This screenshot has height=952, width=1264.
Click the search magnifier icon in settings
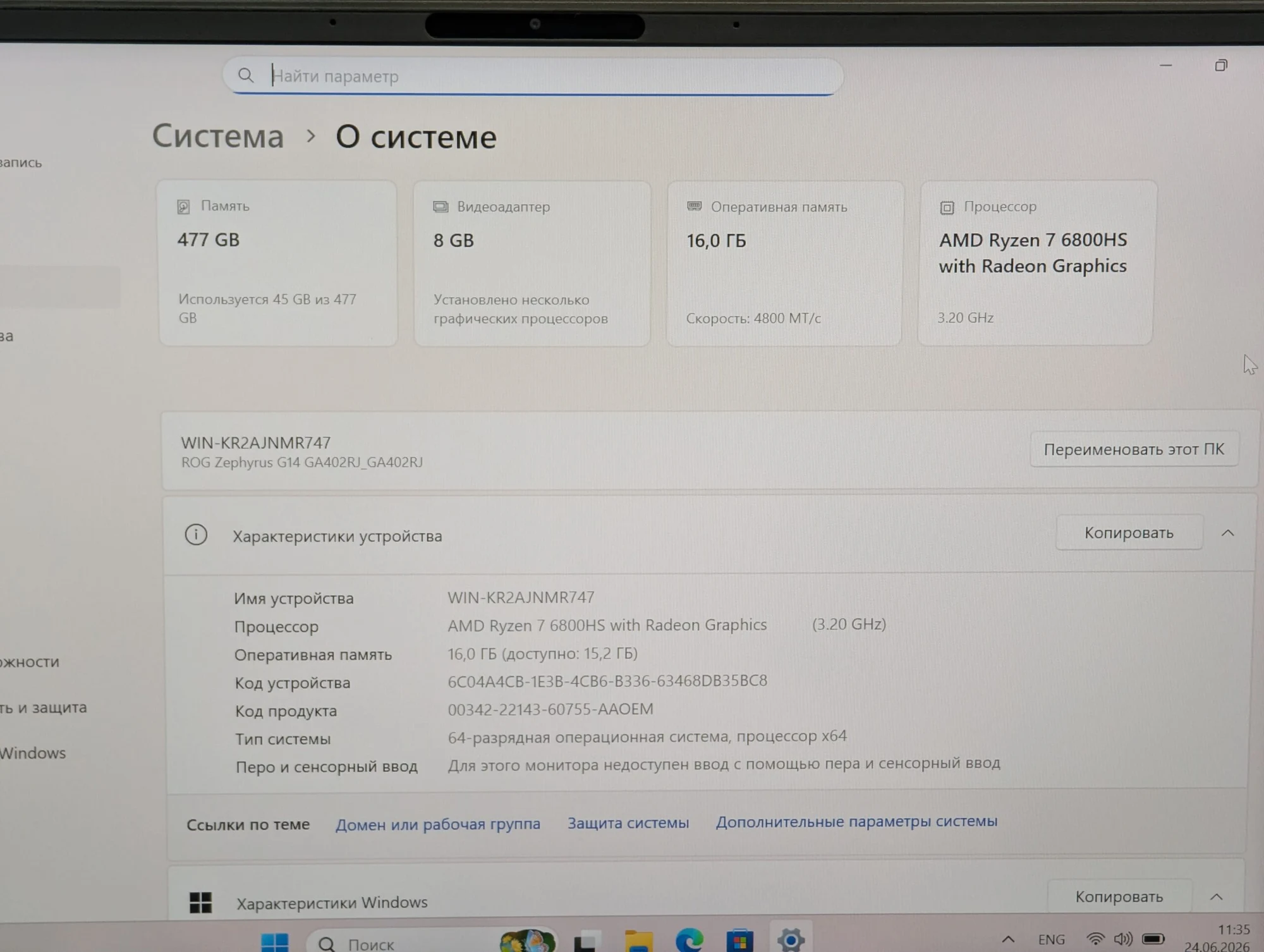[x=246, y=76]
